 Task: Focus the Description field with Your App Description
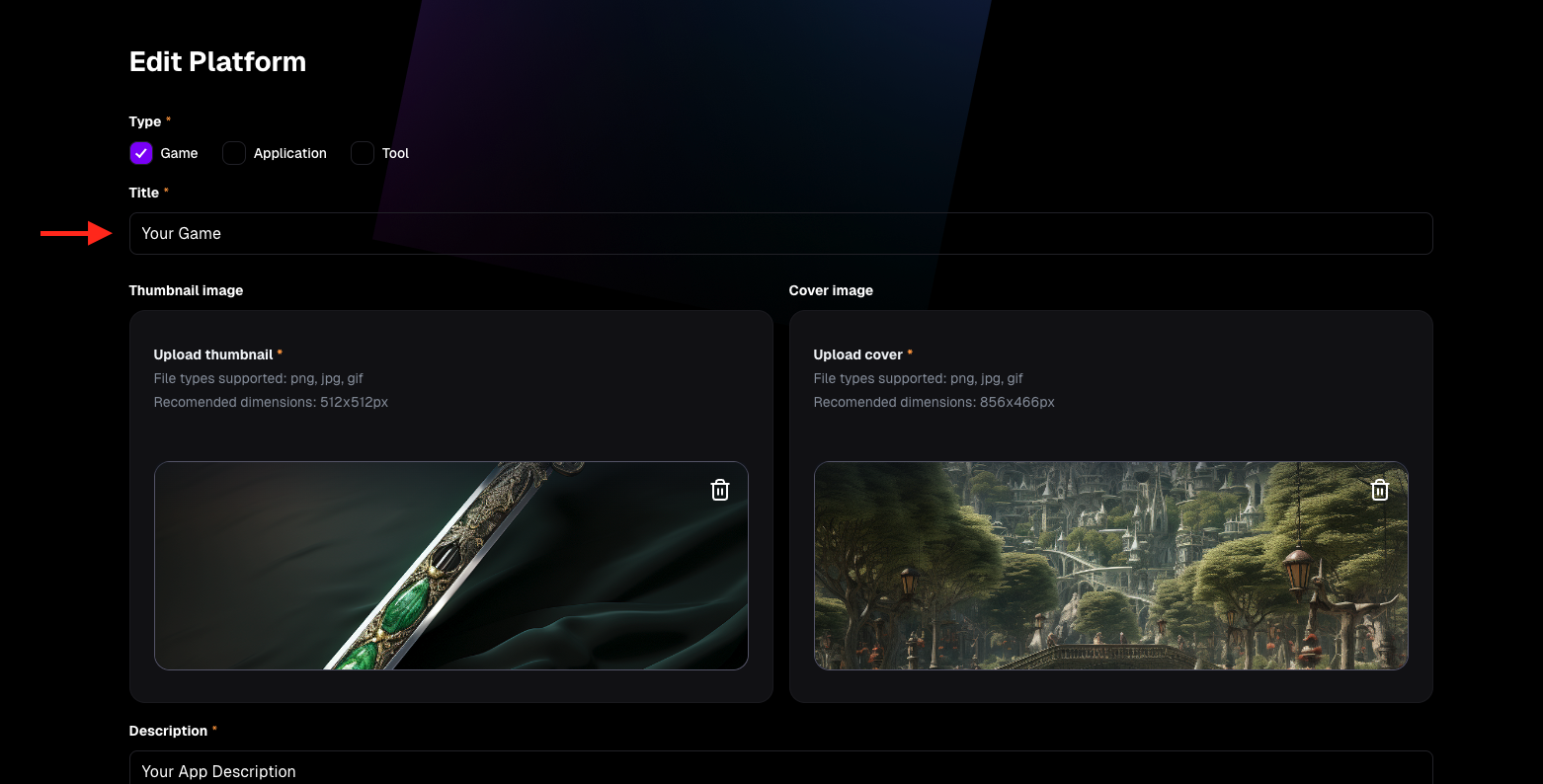780,768
